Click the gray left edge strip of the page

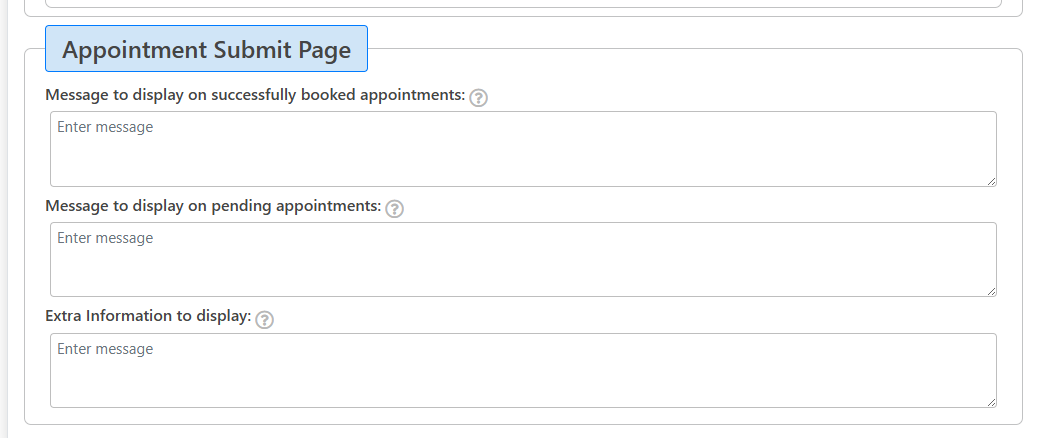tap(3, 219)
